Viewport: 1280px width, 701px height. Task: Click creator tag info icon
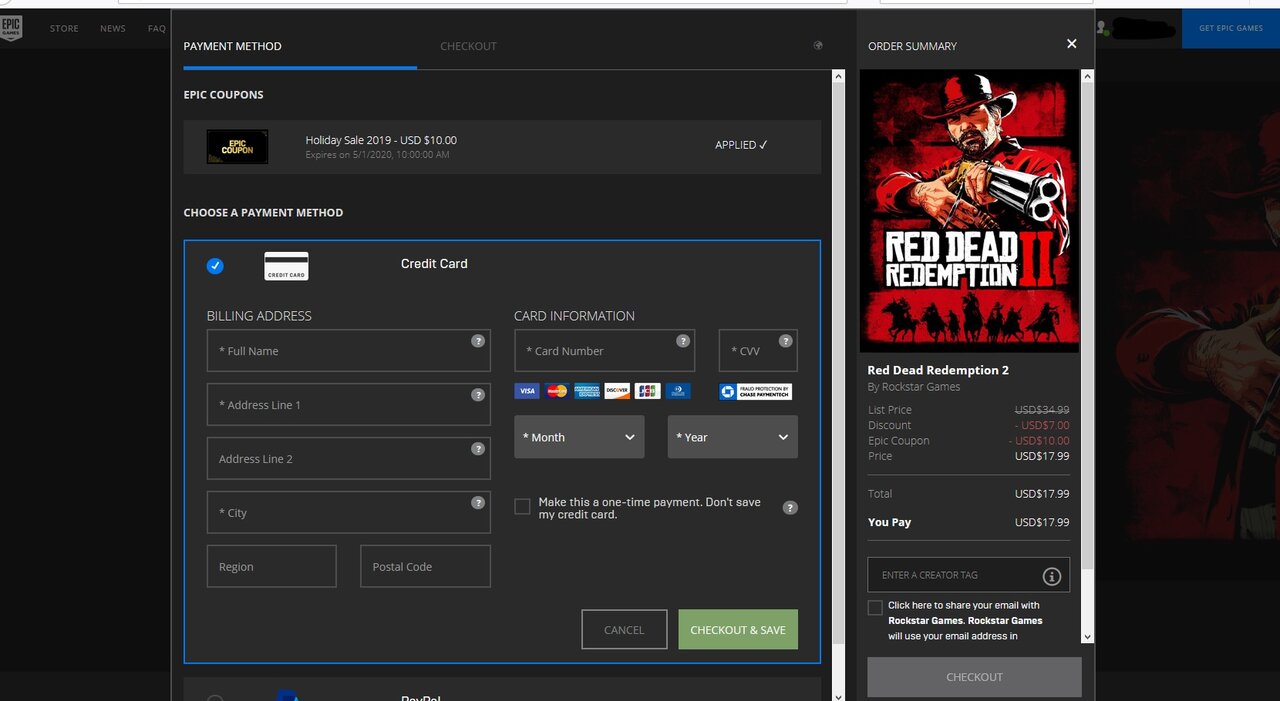[1051, 576]
